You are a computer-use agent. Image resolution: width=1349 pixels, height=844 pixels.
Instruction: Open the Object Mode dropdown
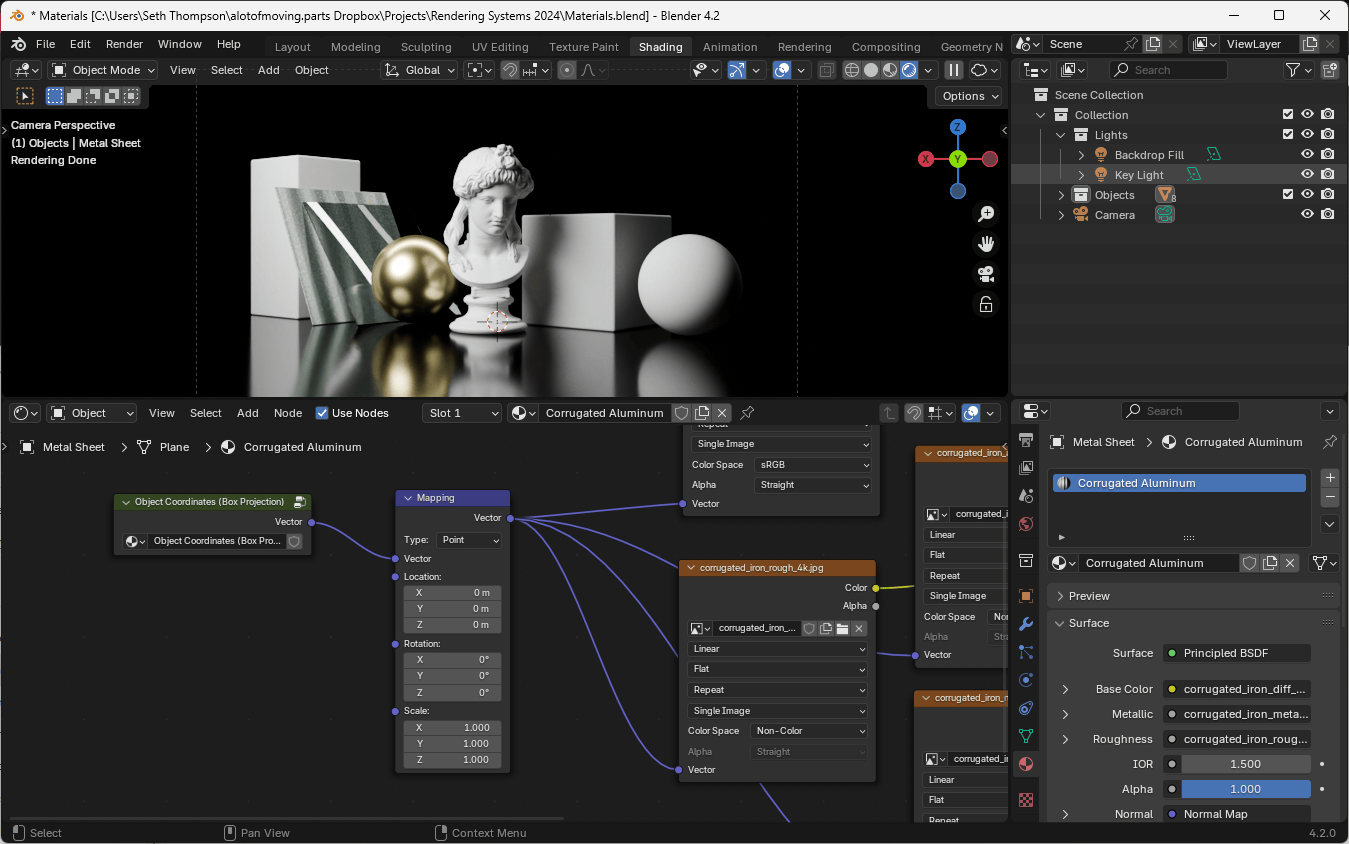(x=104, y=70)
